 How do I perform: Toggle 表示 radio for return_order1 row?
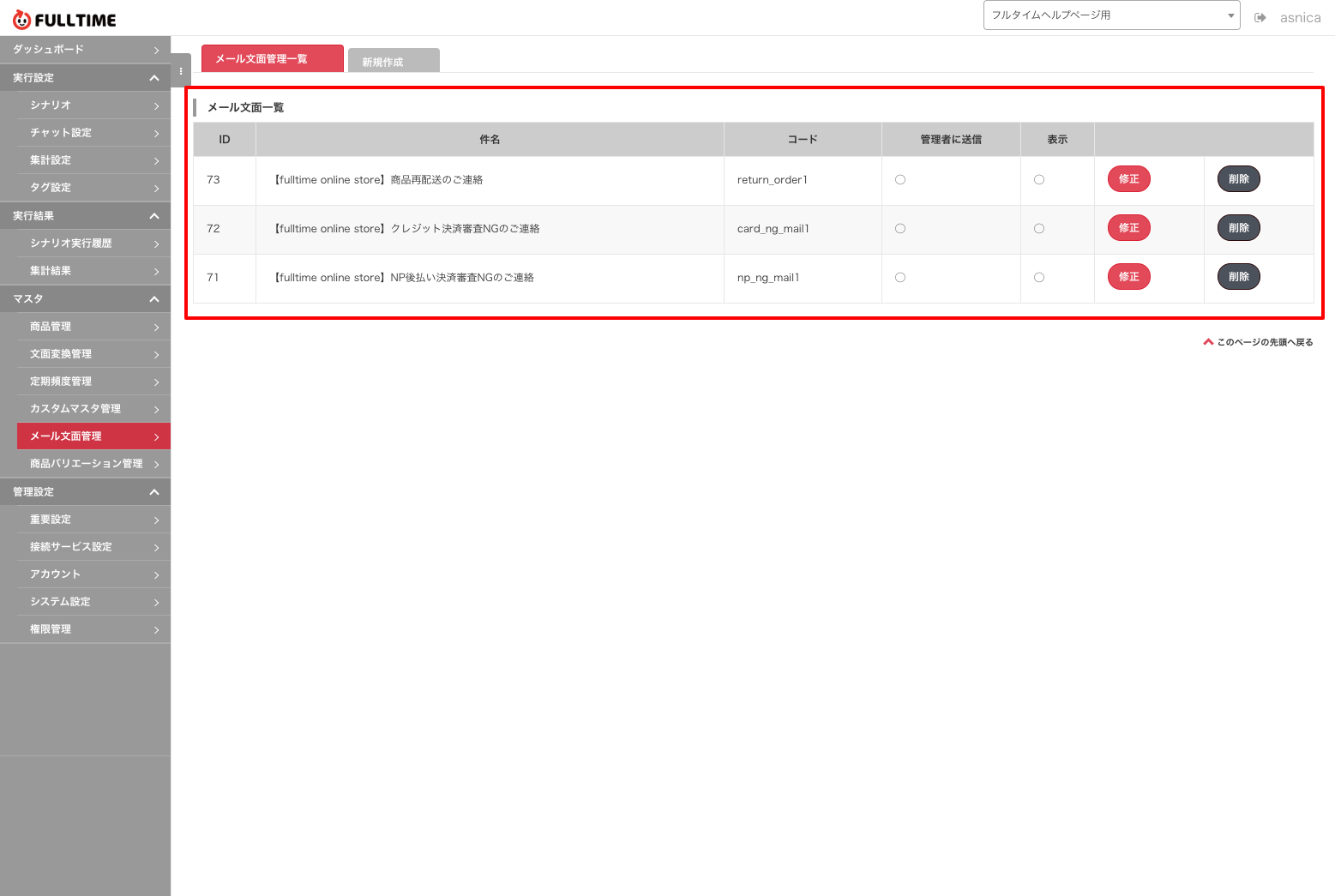[x=1039, y=180]
